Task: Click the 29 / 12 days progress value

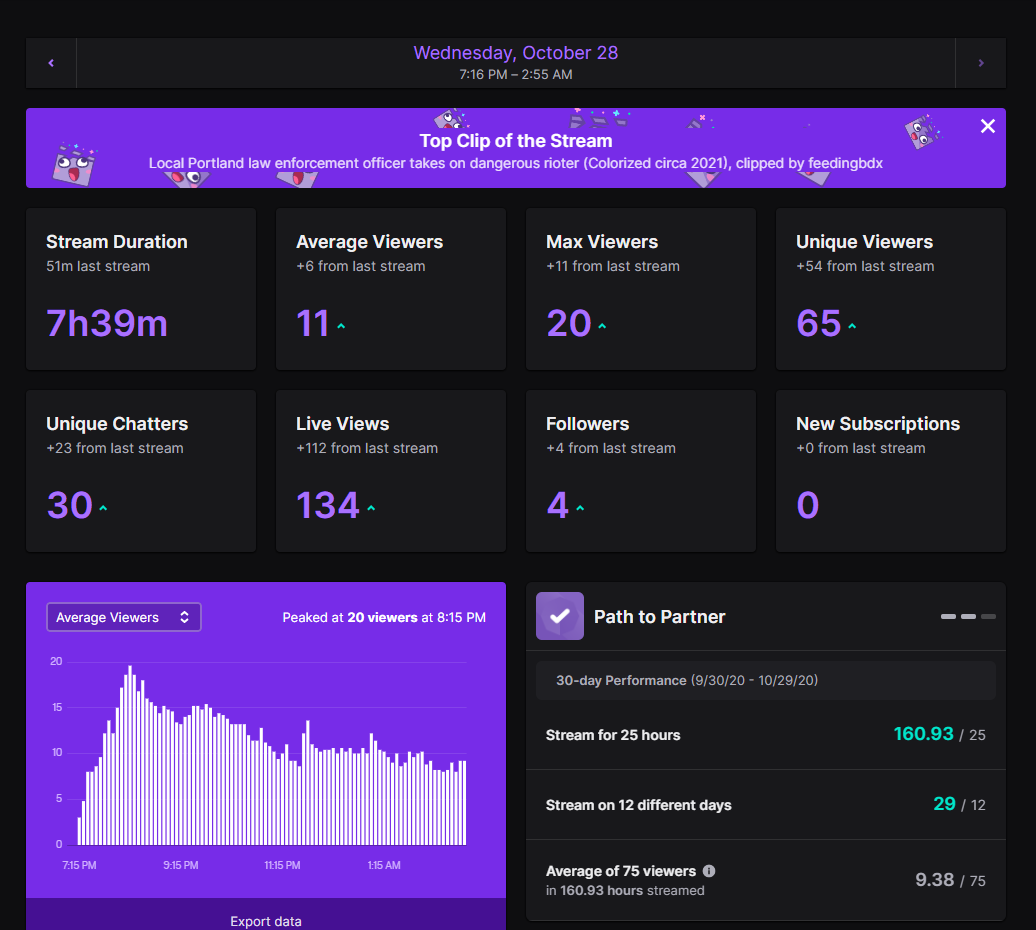Action: pos(959,804)
